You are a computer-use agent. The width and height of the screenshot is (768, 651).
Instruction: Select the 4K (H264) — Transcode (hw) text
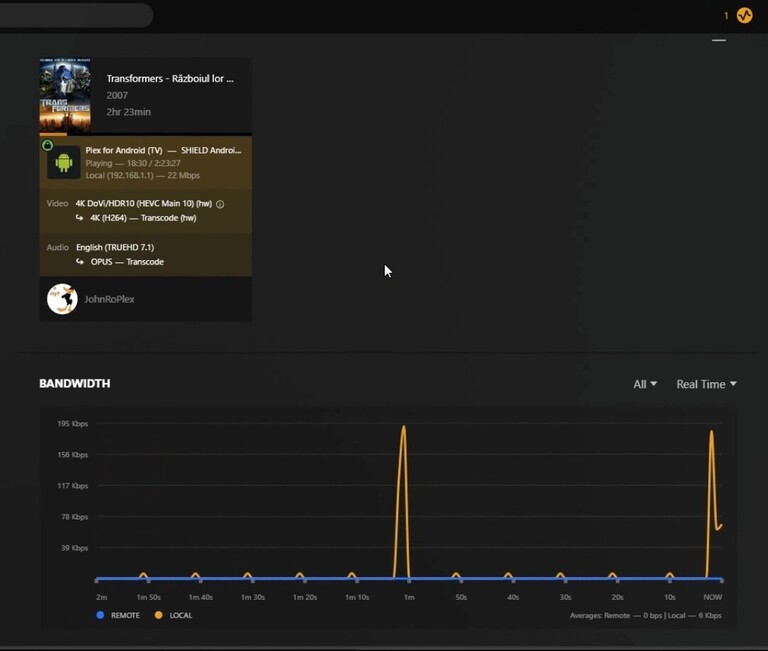coord(143,218)
